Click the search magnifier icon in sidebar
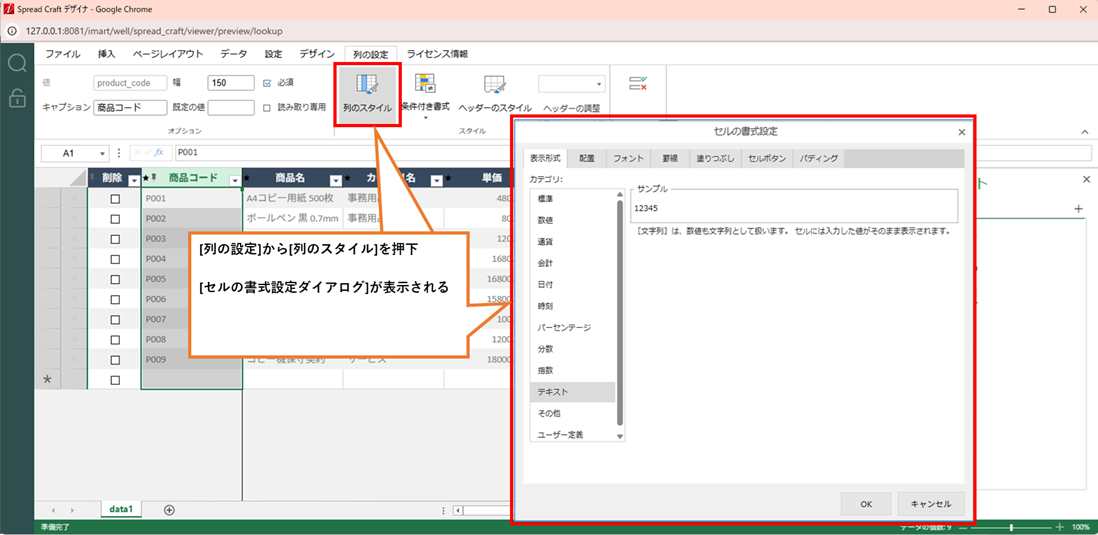 coord(17,64)
